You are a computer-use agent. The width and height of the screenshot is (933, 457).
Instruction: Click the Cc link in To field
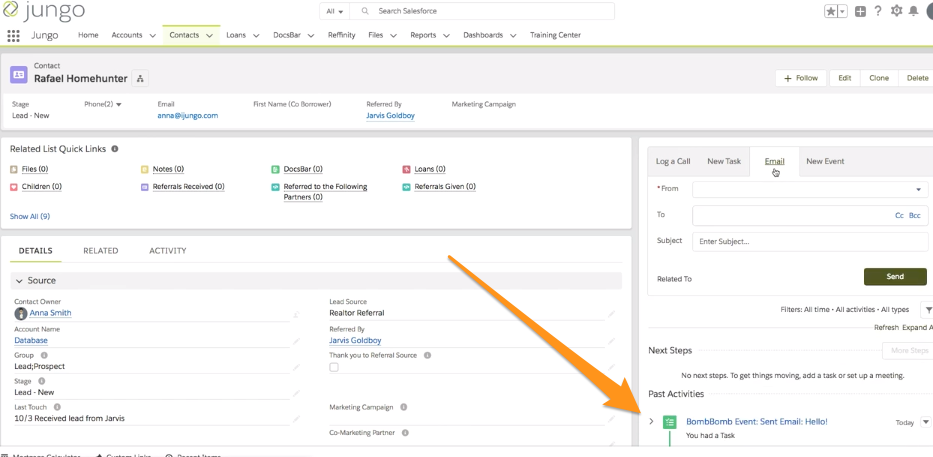pyautogui.click(x=900, y=215)
